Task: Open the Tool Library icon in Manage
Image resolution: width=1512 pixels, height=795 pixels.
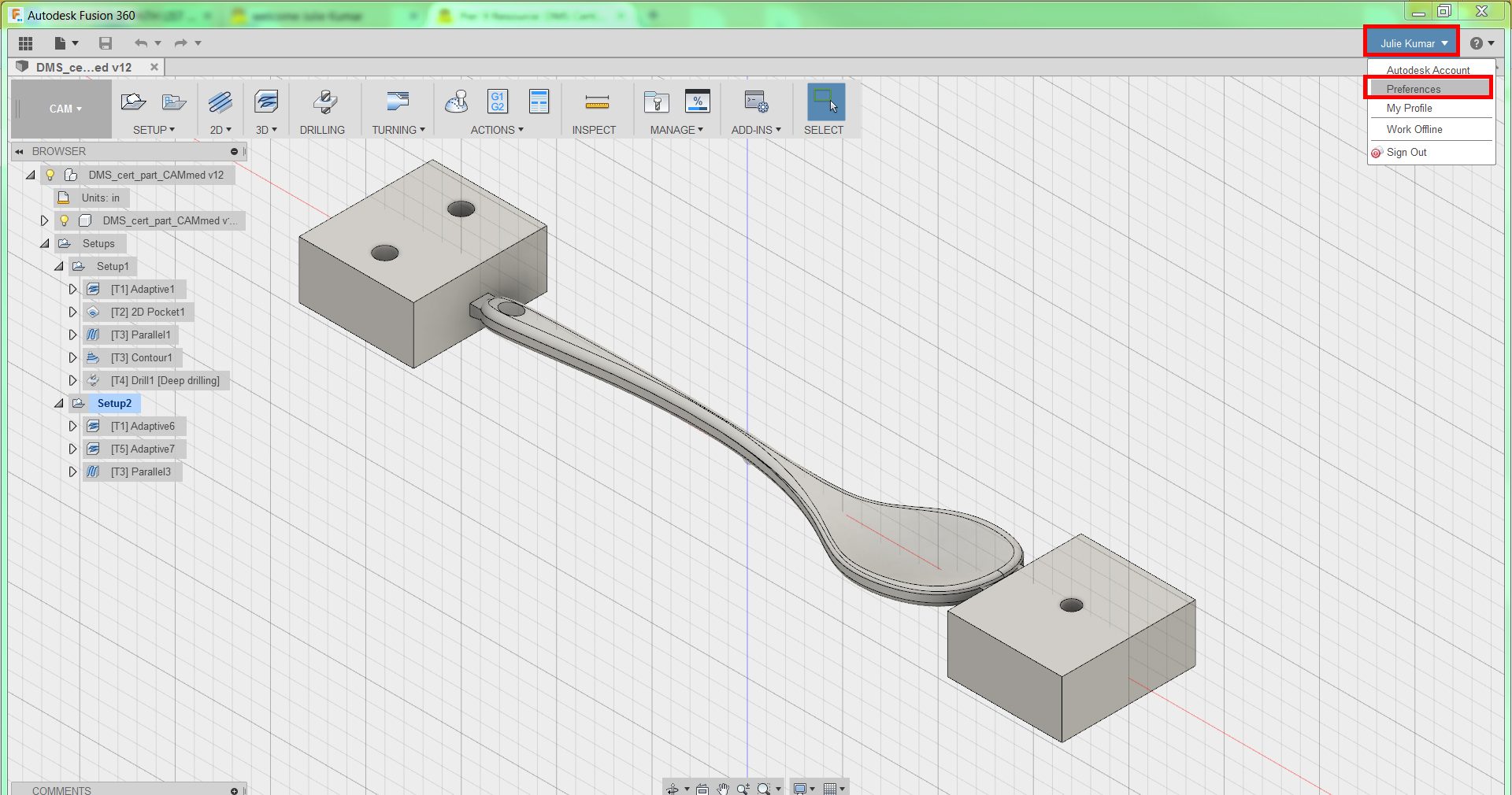Action: (657, 102)
